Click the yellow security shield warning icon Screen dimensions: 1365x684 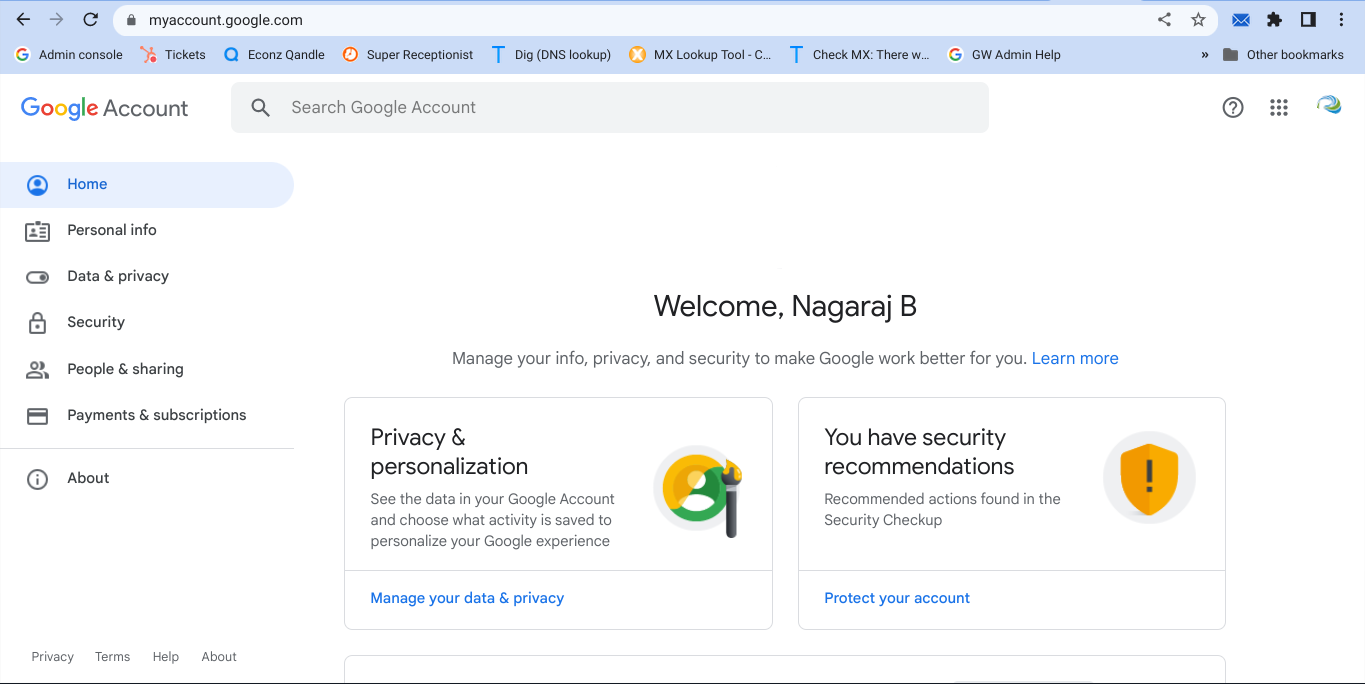click(x=1149, y=478)
